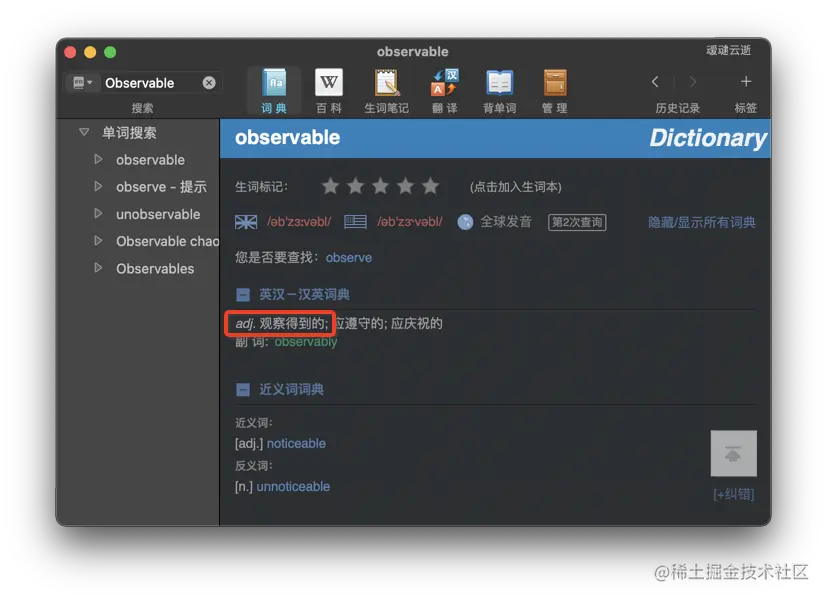Open the synonym noticeable link

point(296,443)
